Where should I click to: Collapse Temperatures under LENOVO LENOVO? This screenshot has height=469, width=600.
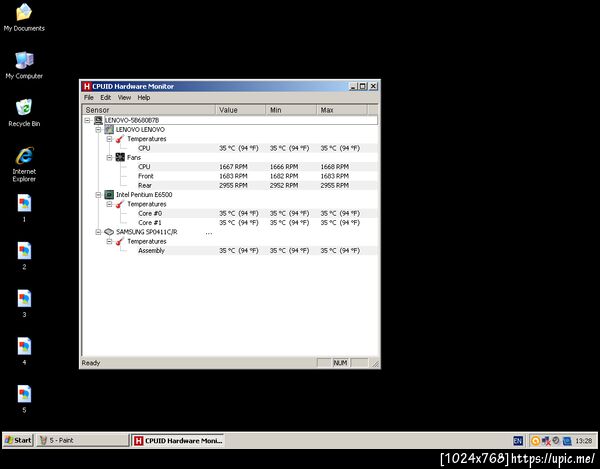(x=109, y=139)
